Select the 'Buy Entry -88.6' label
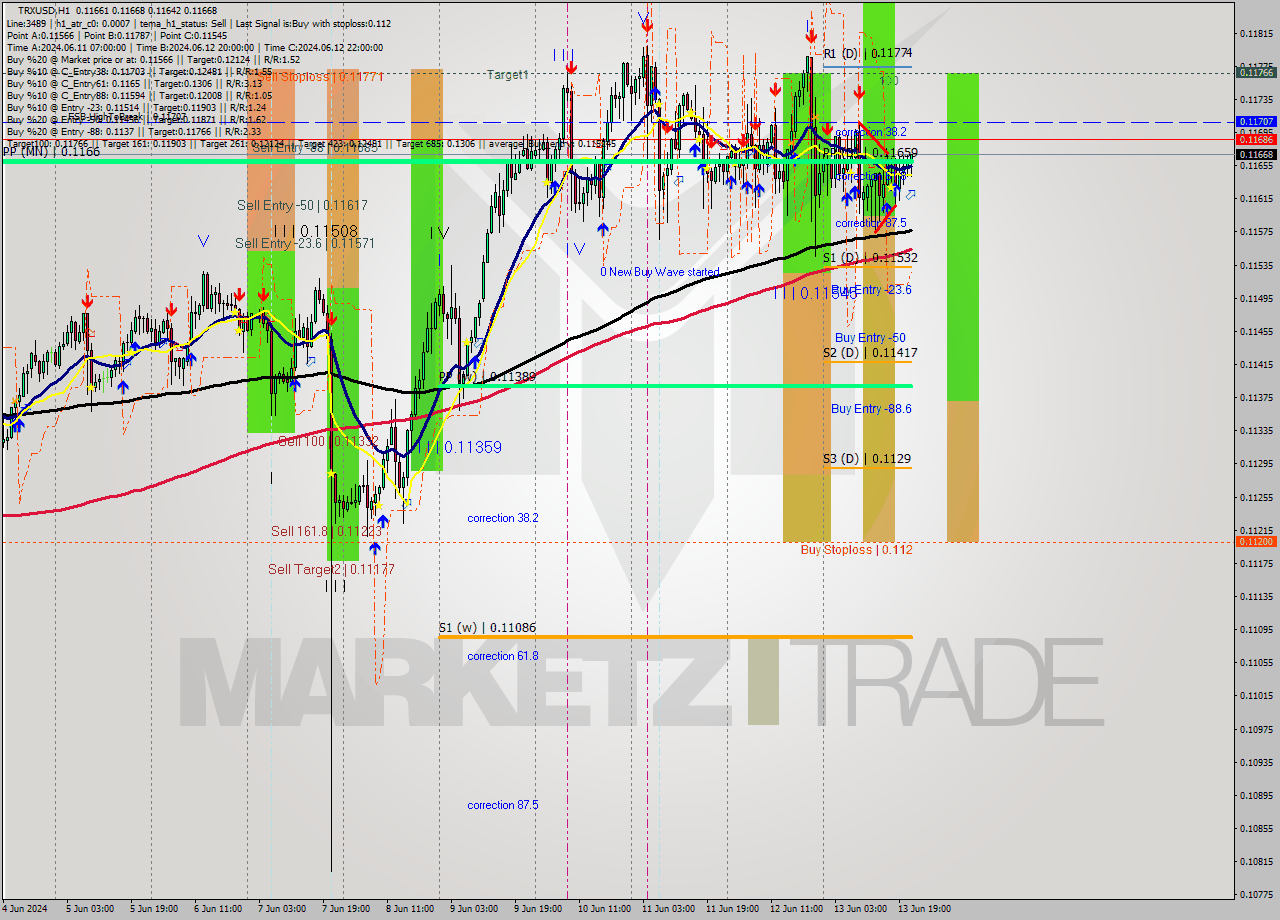This screenshot has height=920, width=1280. point(871,409)
